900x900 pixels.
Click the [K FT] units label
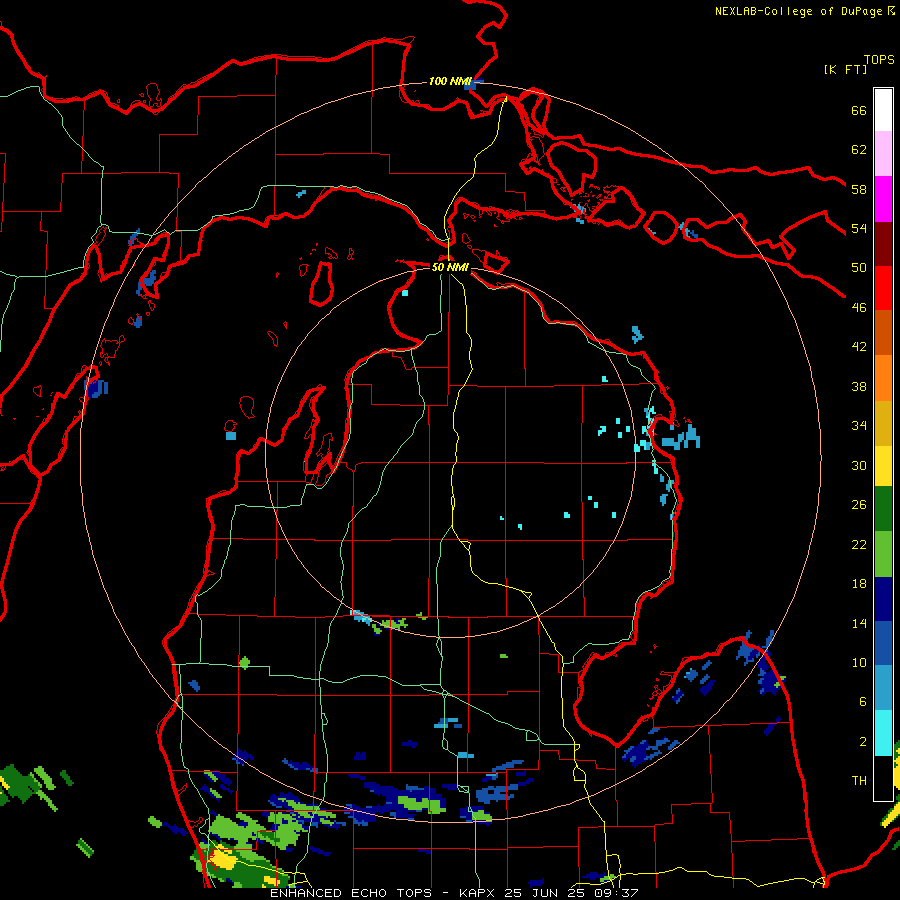tap(845, 69)
